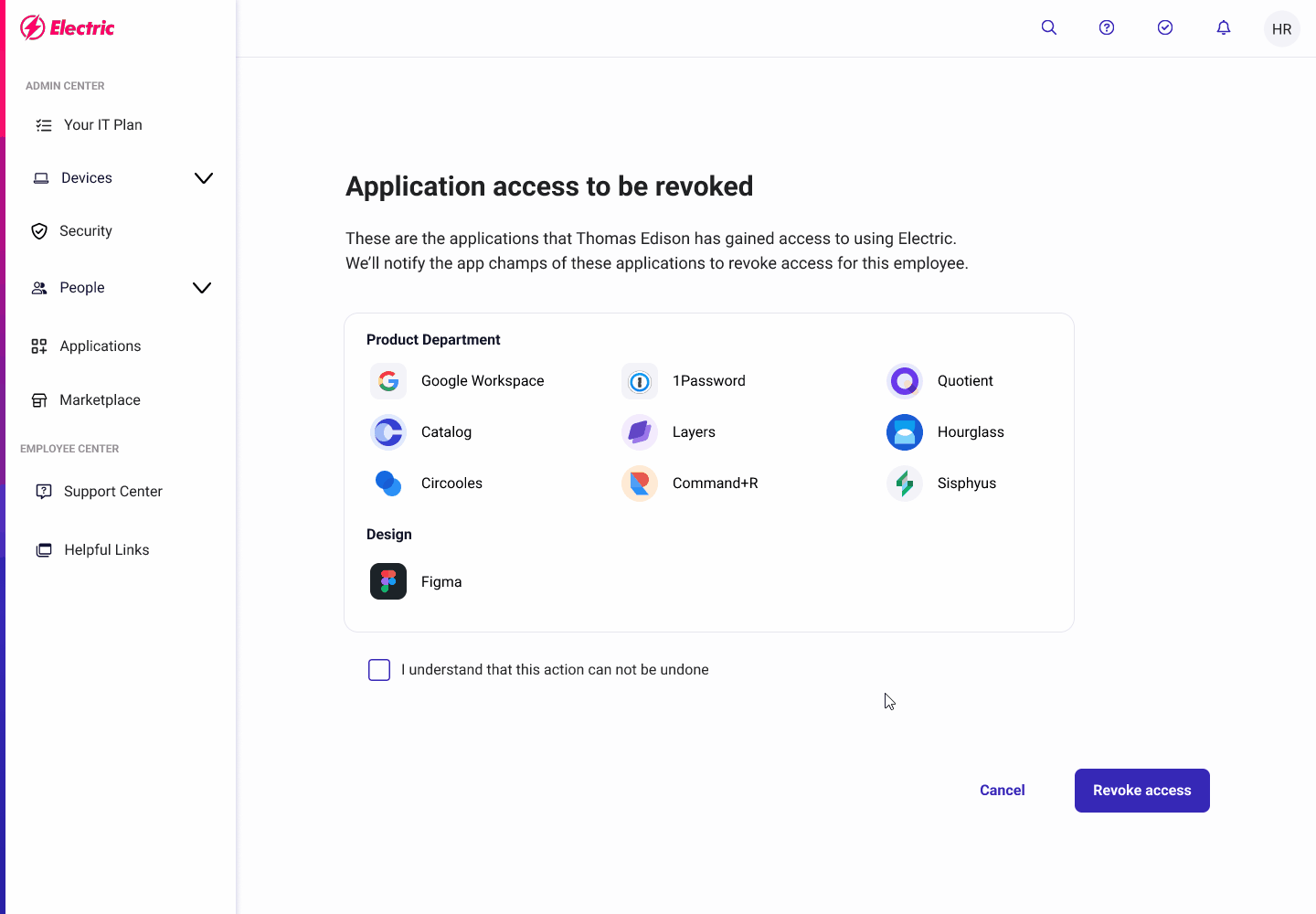Click the Catalog app icon
Viewport: 1316px width, 914px height.
click(x=388, y=432)
